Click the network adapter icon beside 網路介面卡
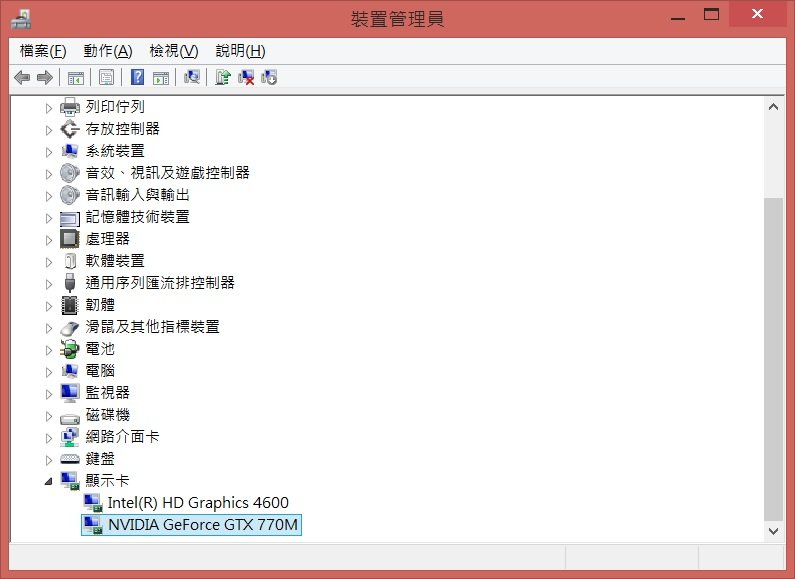 70,437
